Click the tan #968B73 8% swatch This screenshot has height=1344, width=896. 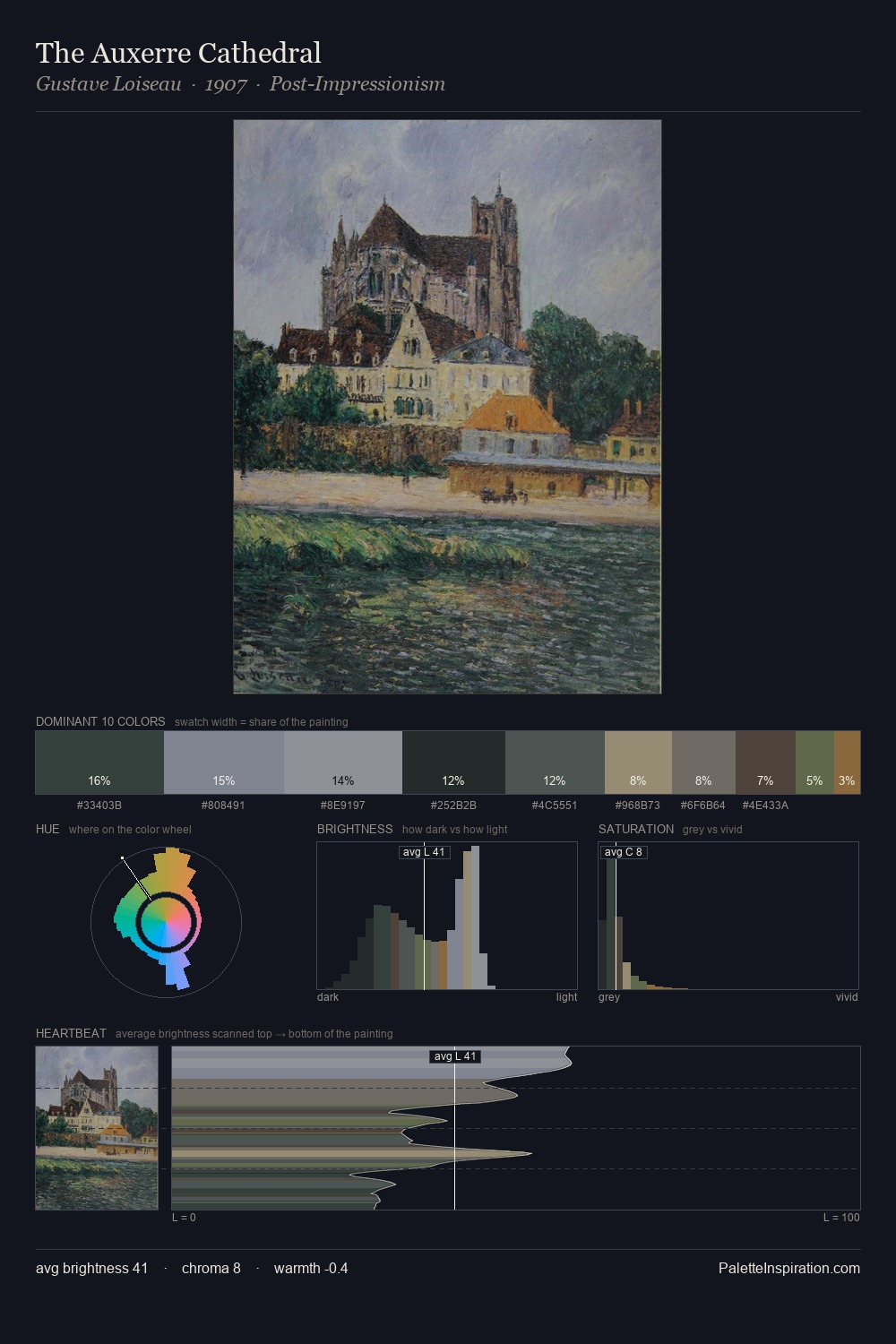click(638, 762)
